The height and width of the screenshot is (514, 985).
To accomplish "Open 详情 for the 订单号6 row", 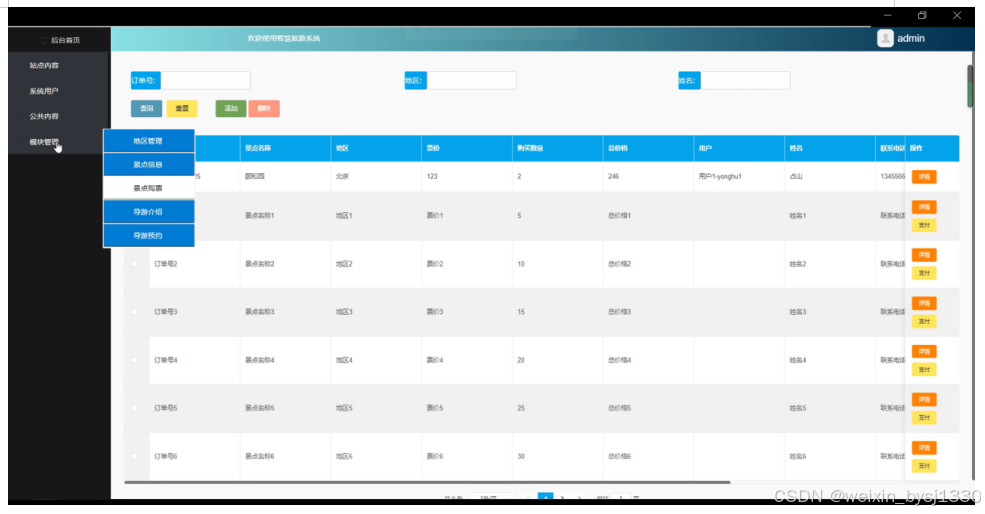I will tap(924, 447).
